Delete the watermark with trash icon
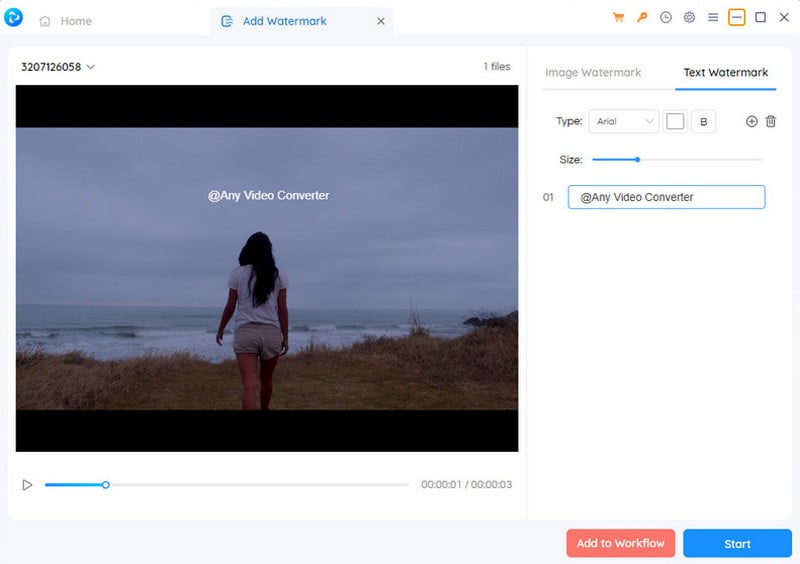 771,121
